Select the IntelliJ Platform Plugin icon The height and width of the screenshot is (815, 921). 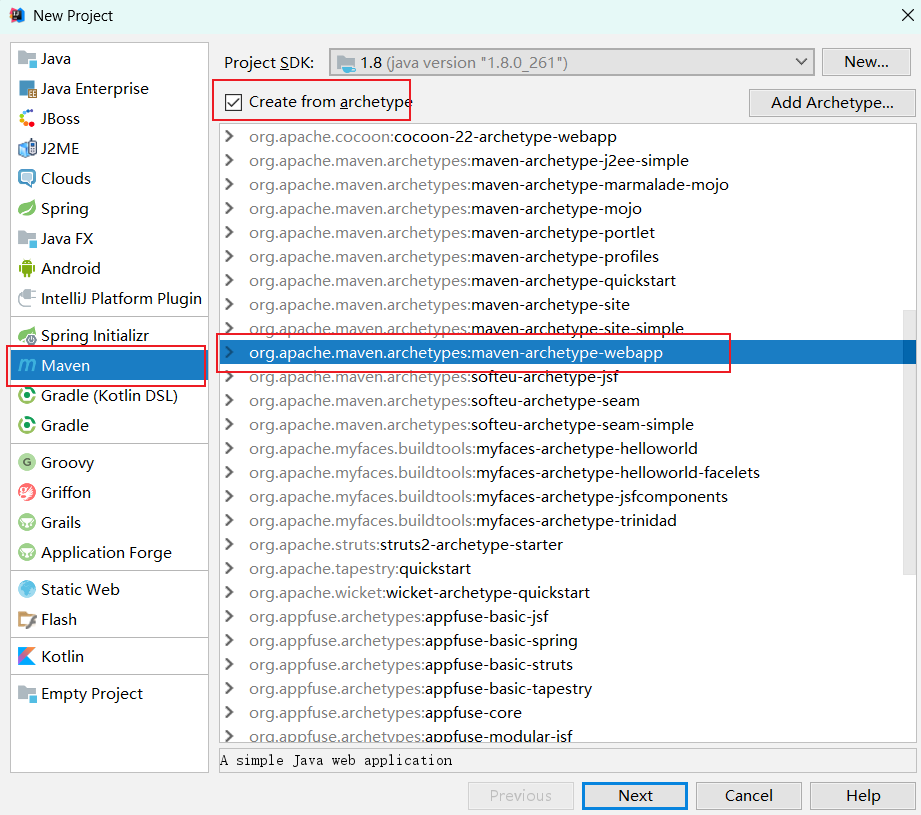pyautogui.click(x=27, y=298)
